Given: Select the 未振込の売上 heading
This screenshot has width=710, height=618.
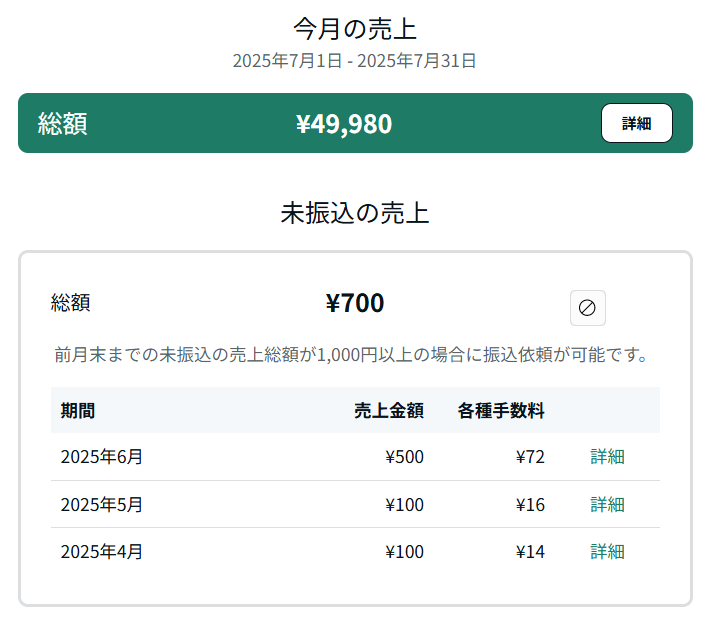Looking at the screenshot, I should click(x=355, y=213).
